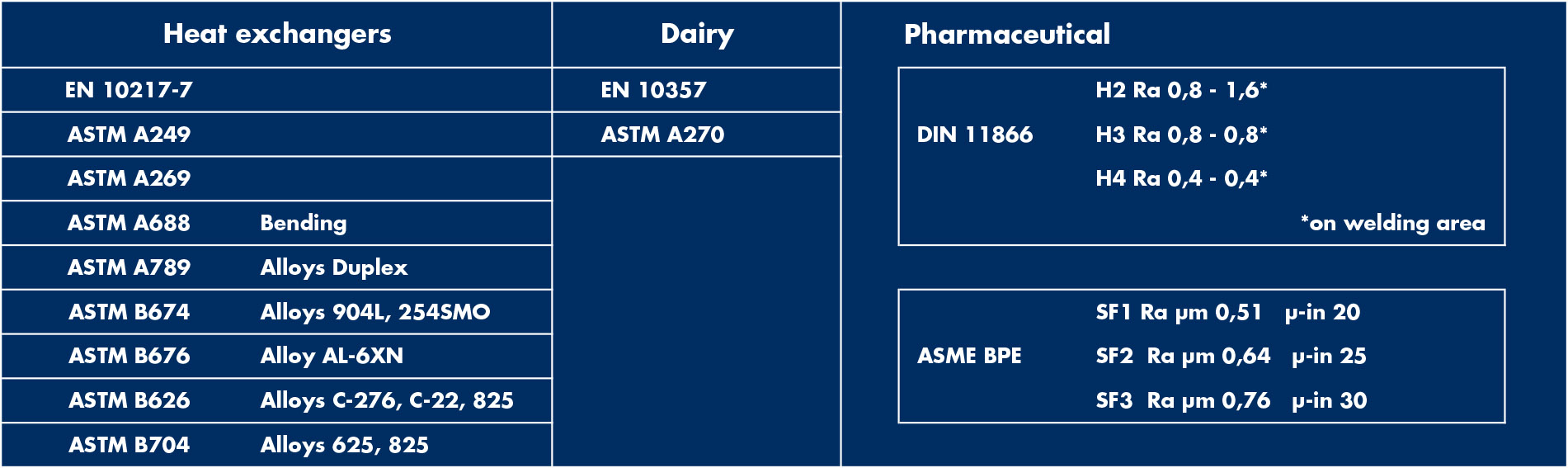Select ASTM A270 in the Dairy column

(x=662, y=135)
